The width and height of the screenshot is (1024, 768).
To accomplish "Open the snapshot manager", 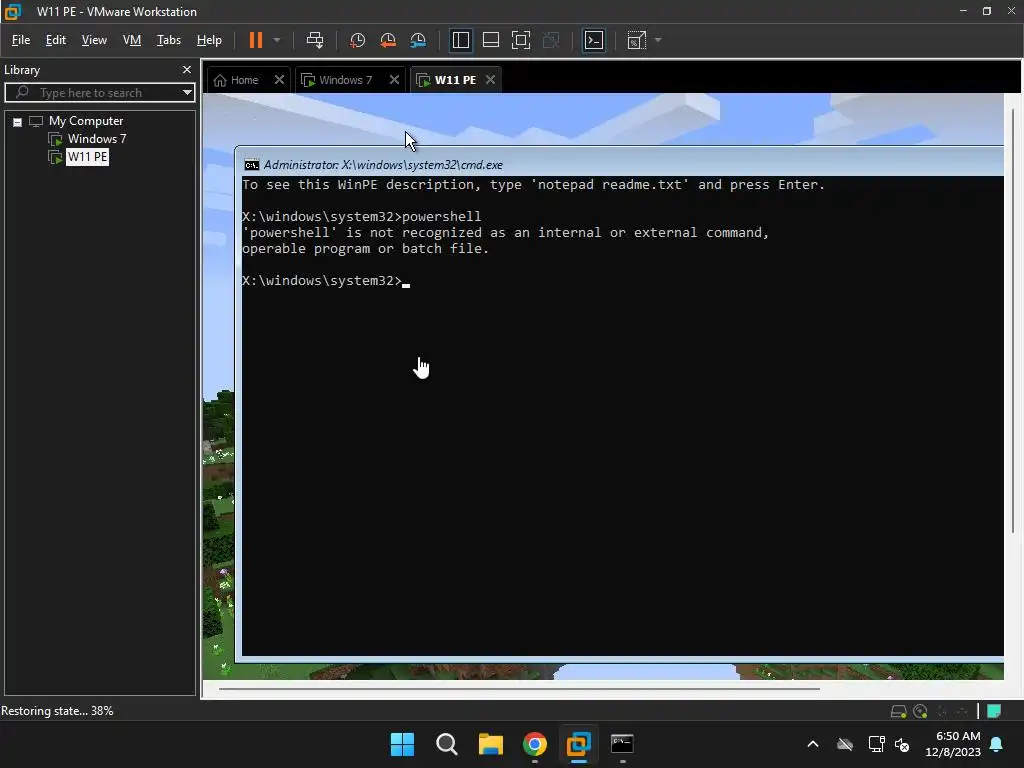I will [418, 40].
